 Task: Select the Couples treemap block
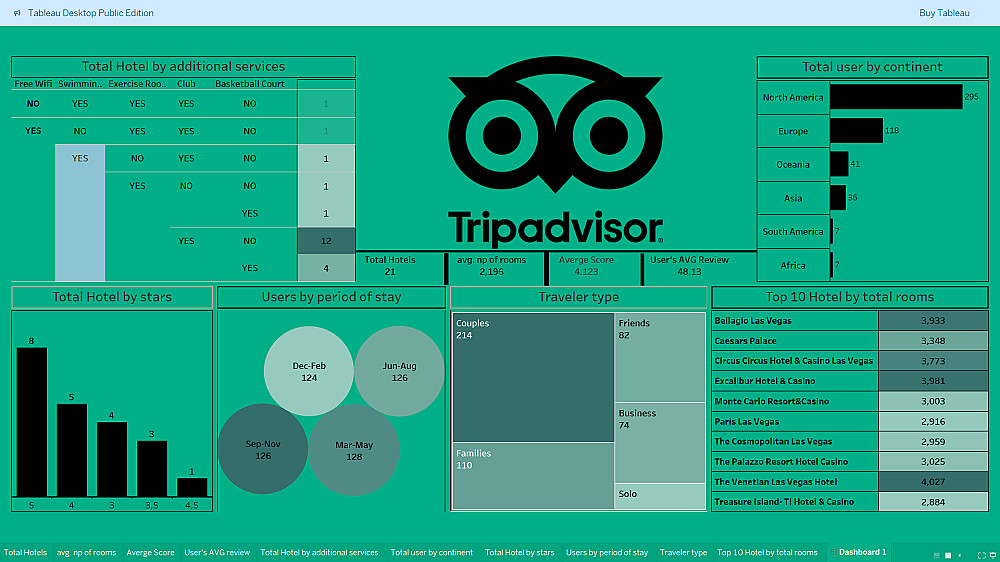(533, 378)
